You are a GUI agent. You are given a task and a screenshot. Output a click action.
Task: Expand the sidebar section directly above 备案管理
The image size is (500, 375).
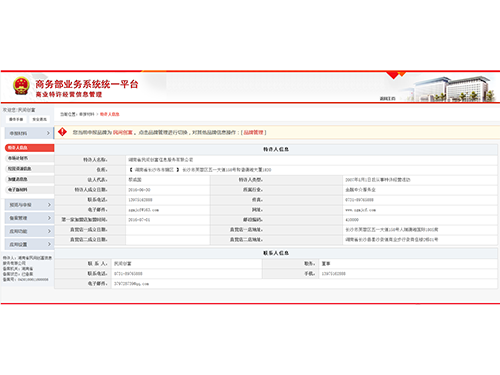pos(29,205)
